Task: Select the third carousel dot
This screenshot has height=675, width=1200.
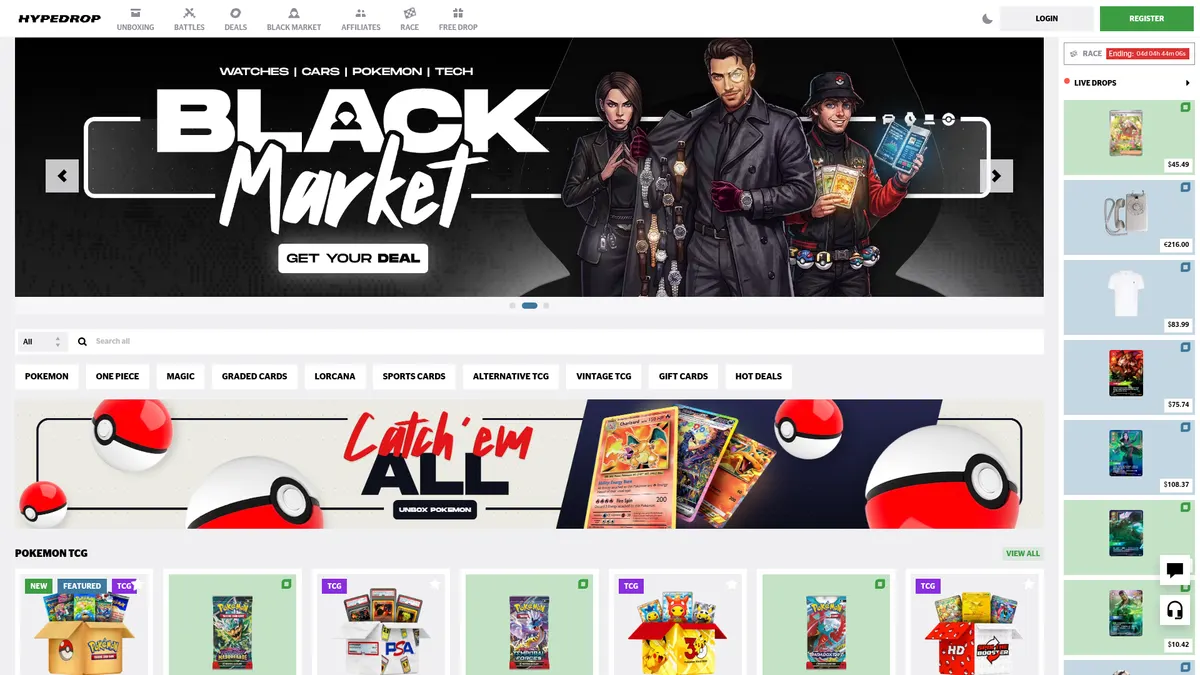Action: [546, 305]
